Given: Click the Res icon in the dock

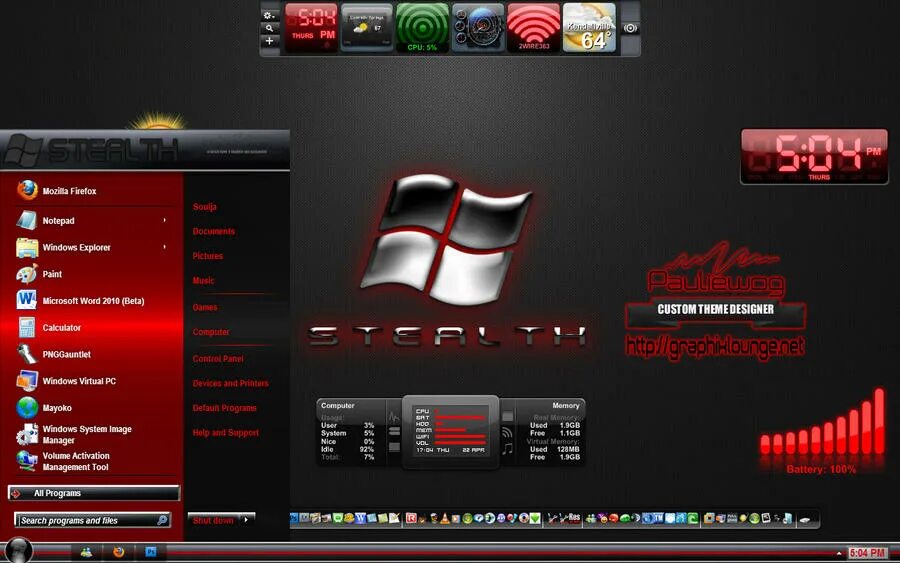Looking at the screenshot, I should point(572,518).
